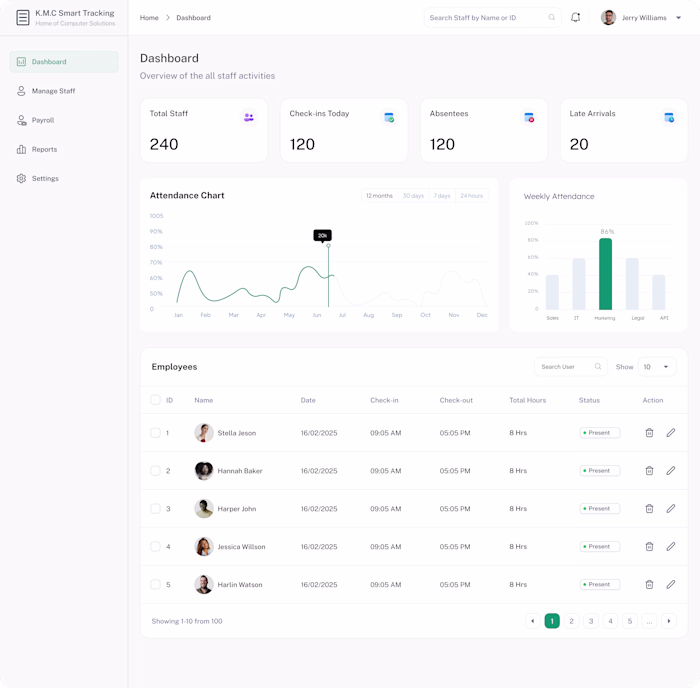Click the Name column header
The height and width of the screenshot is (688, 700).
pyautogui.click(x=204, y=400)
